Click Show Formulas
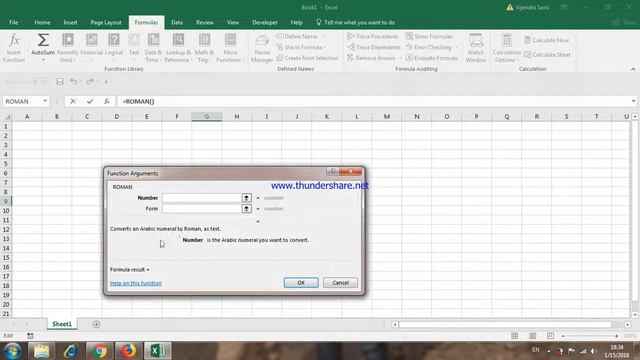640x360 pixels. coord(429,36)
